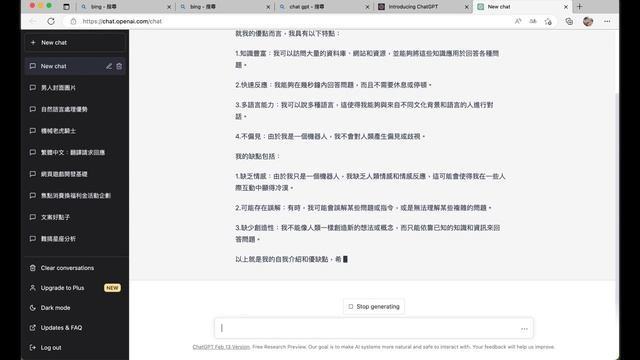This screenshot has height=360, width=640.
Task: Click the response line starting 2.可能存在誤解
Action: click(x=364, y=208)
